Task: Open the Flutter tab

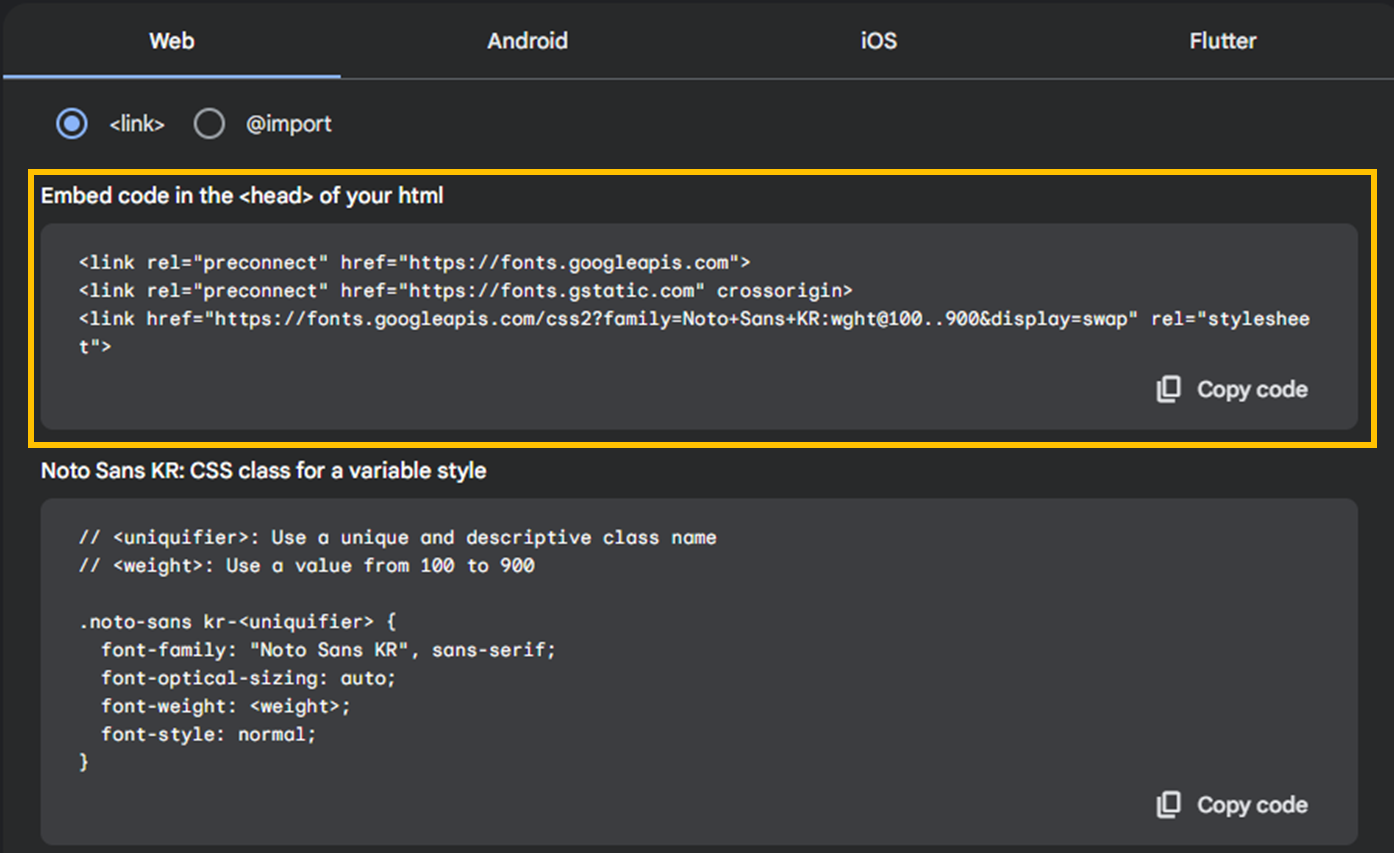Action: coord(1222,41)
